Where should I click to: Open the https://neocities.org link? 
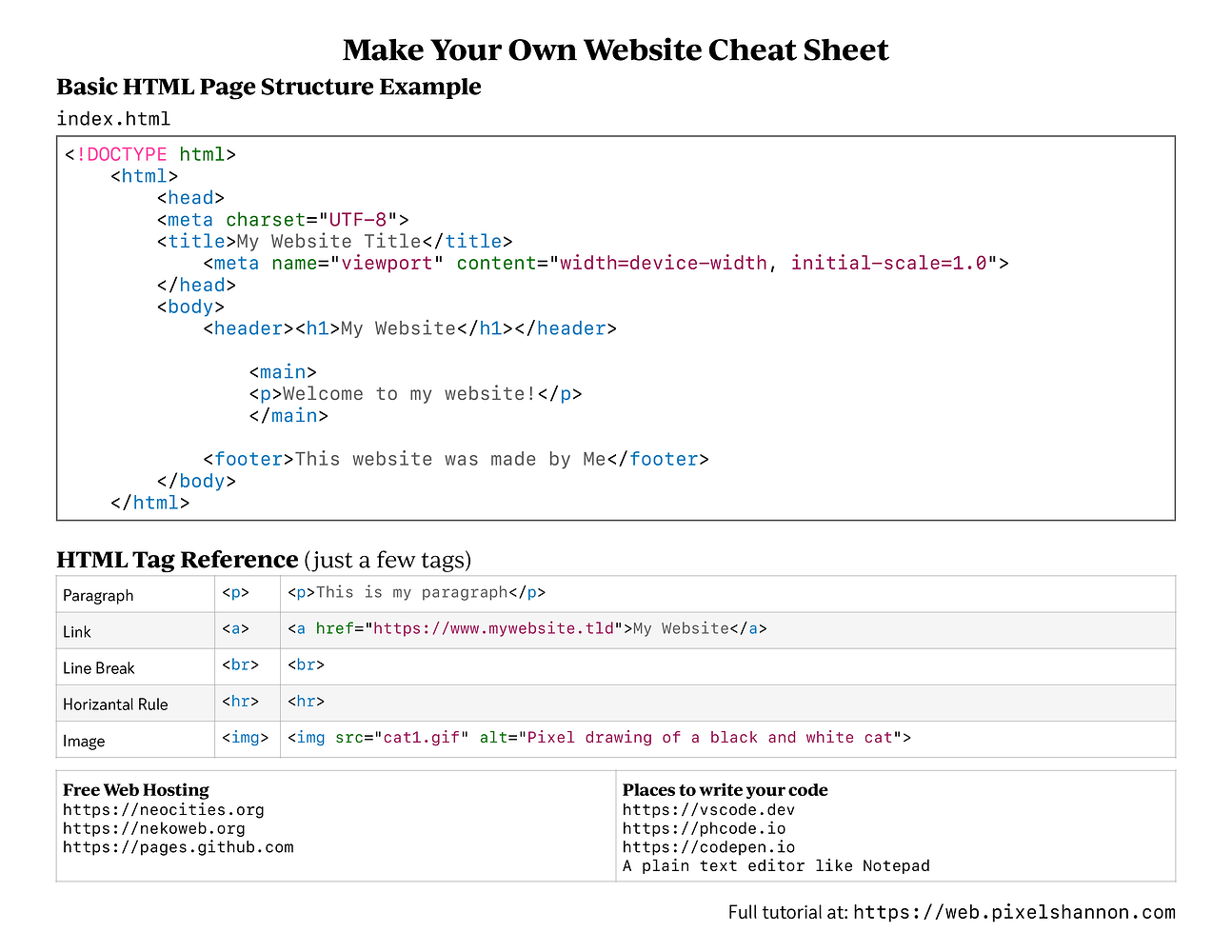tap(164, 809)
